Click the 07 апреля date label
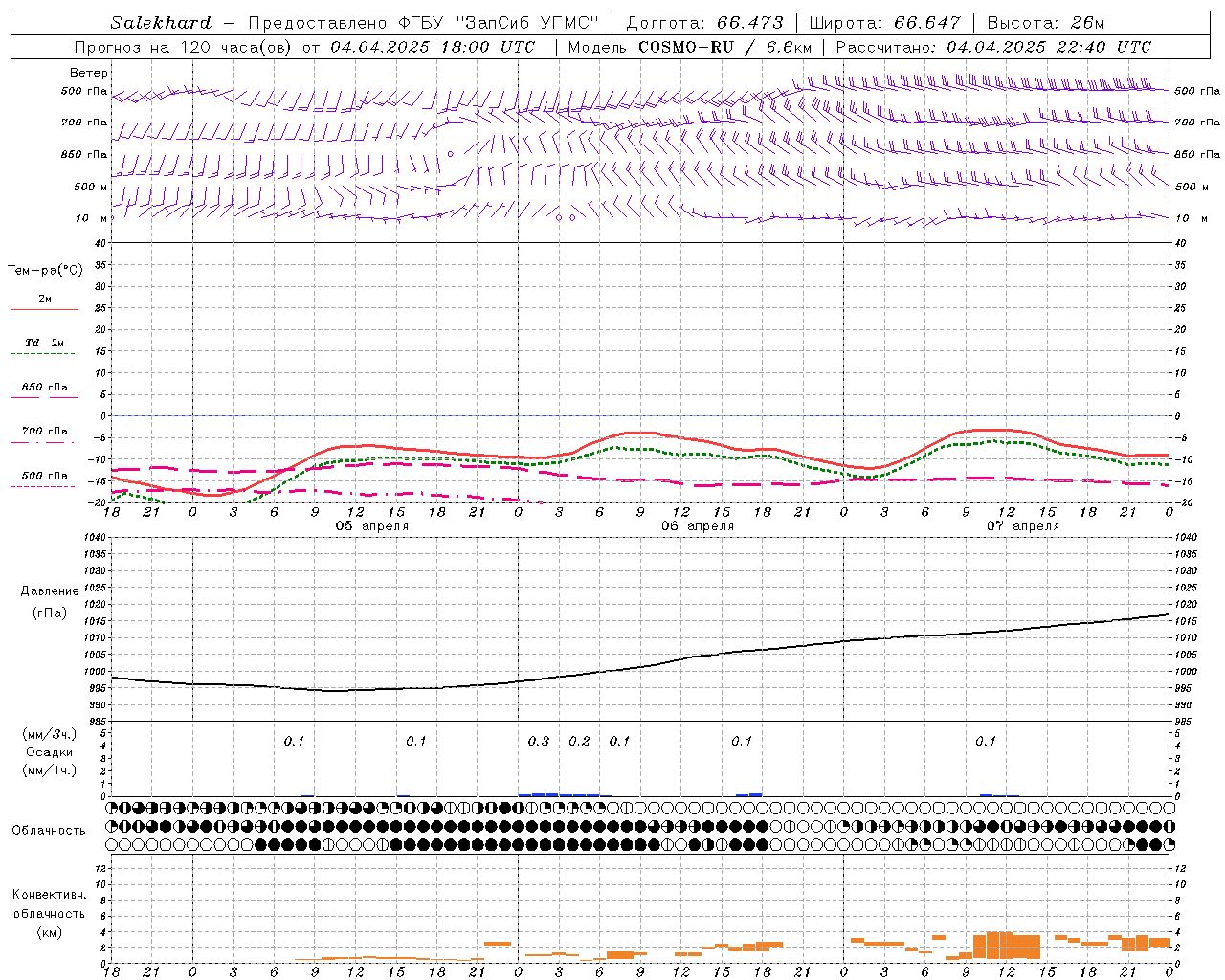Viewport: 1225px width, 980px height. 1023,526
